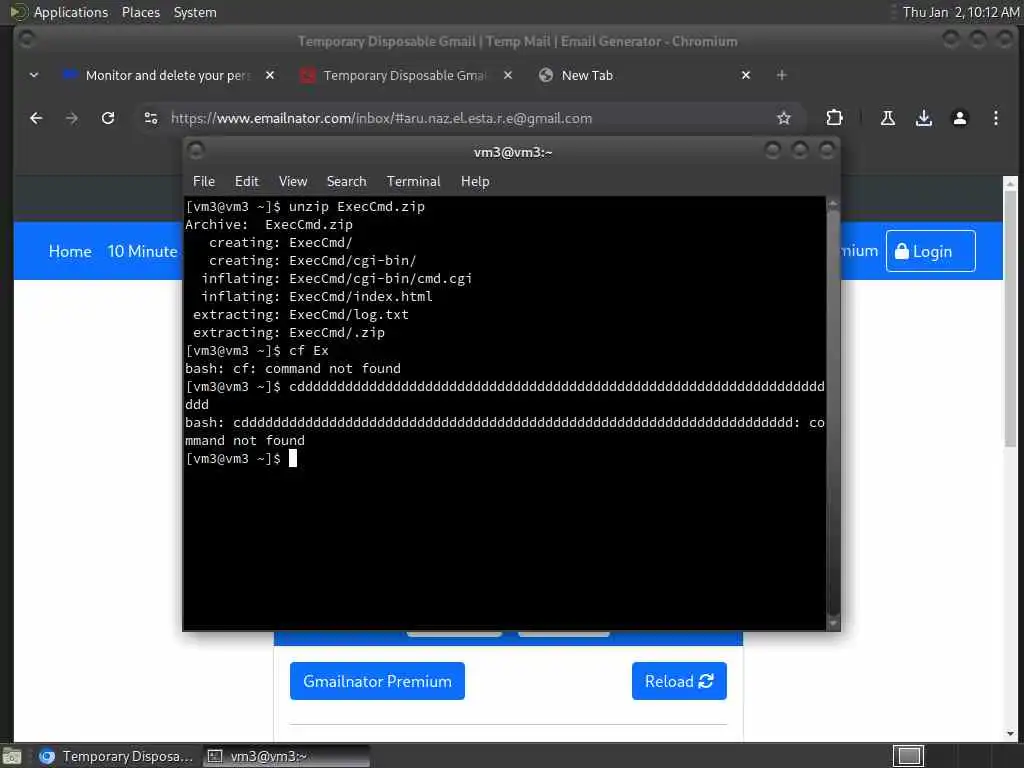Click the Chromium window menu button

27,40
